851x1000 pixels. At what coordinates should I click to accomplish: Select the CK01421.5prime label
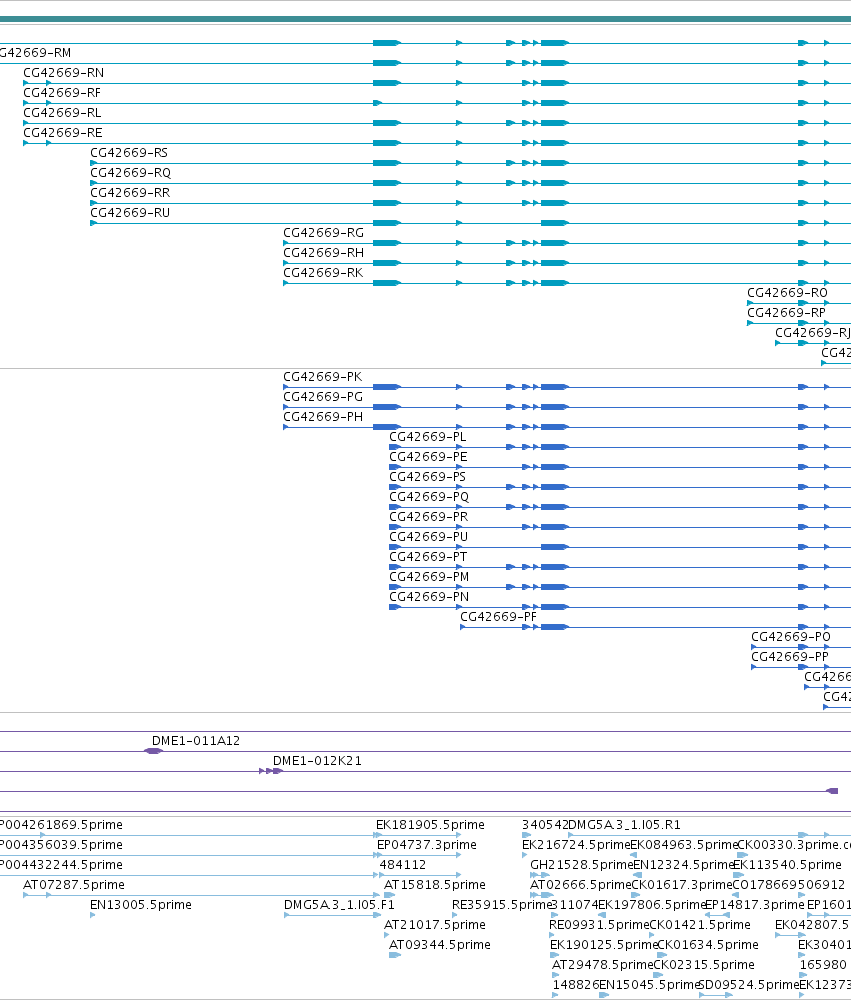coord(699,925)
